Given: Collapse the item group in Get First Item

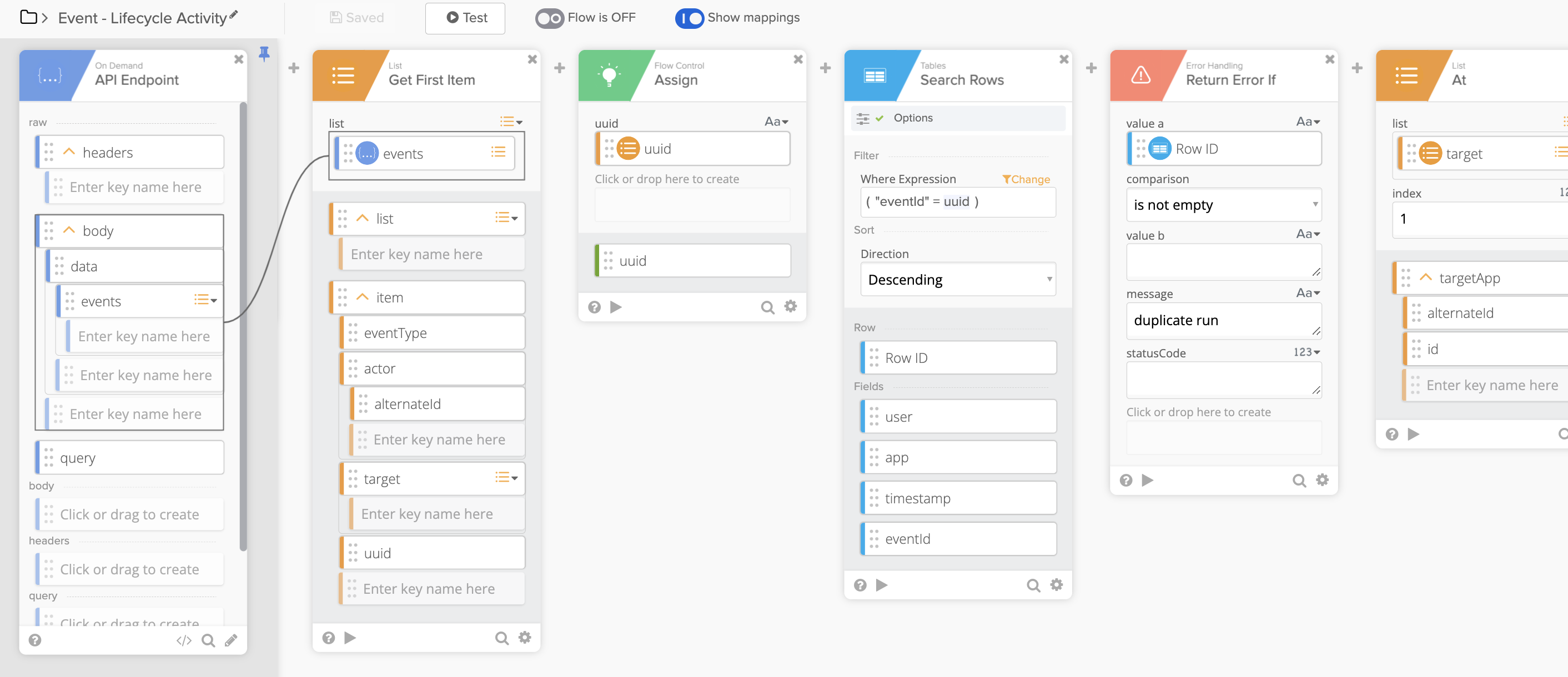Looking at the screenshot, I should 363,297.
